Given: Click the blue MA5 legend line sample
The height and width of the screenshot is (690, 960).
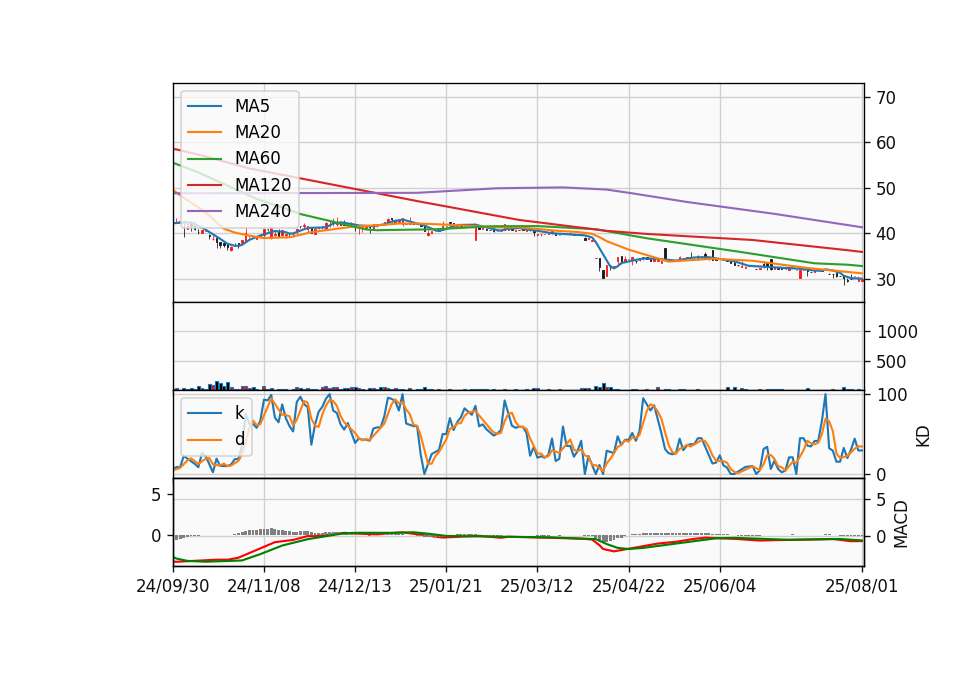Looking at the screenshot, I should 204,107.
